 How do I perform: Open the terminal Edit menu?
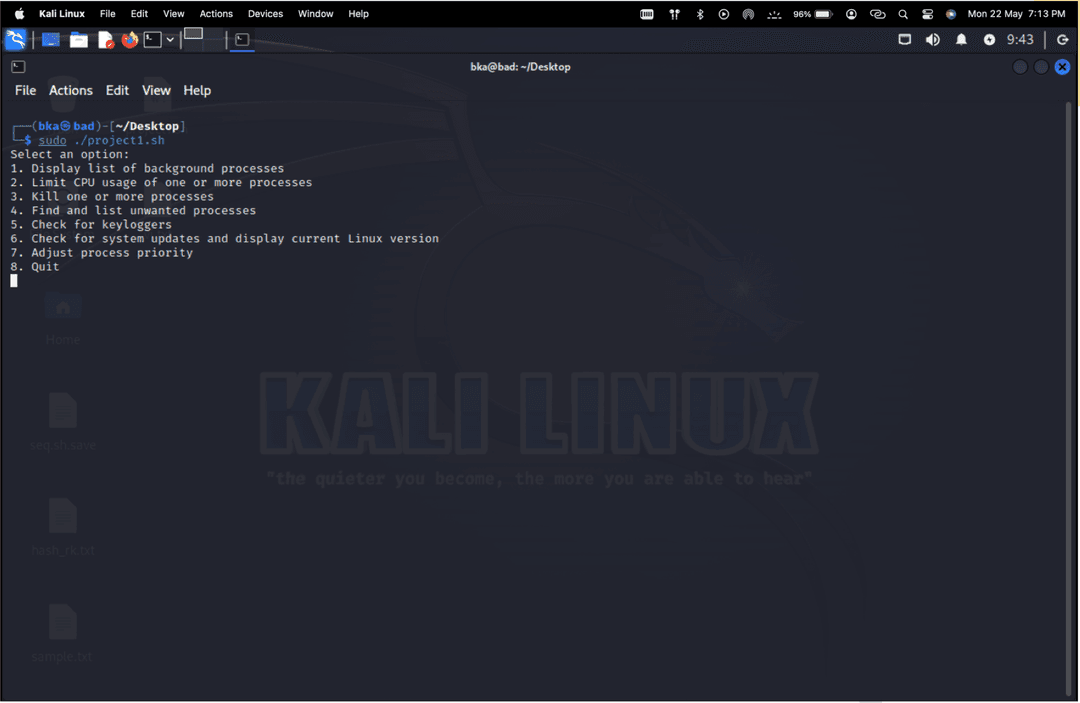(x=117, y=90)
